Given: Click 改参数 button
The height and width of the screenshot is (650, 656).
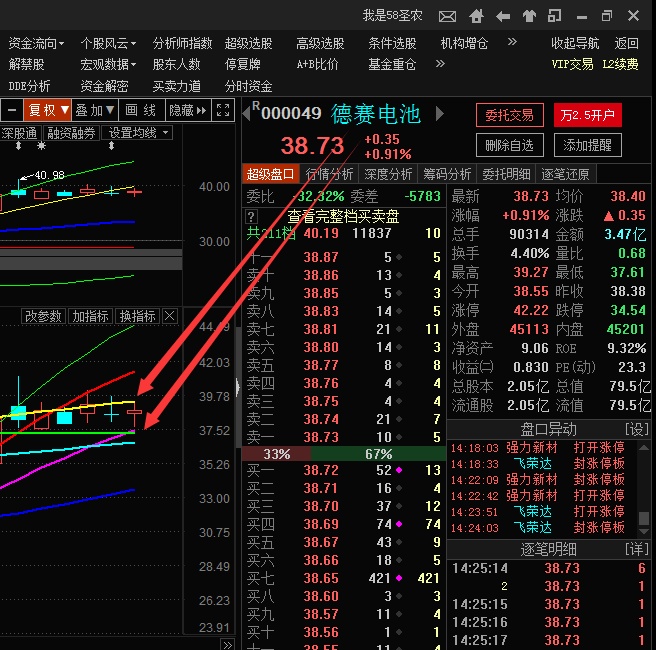Looking at the screenshot, I should coord(44,316).
